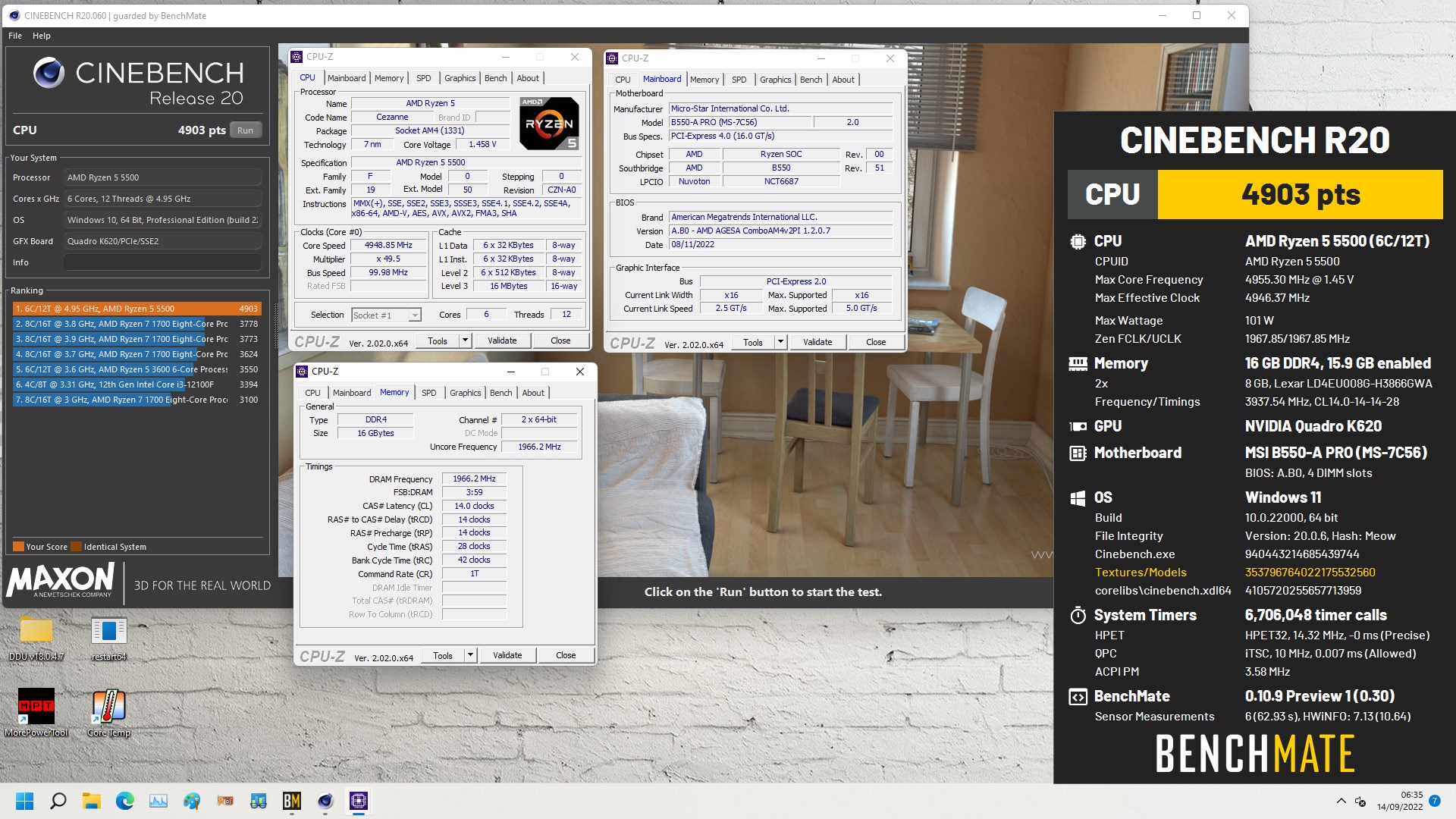Open the Help menu in Cinebench

pos(42,36)
